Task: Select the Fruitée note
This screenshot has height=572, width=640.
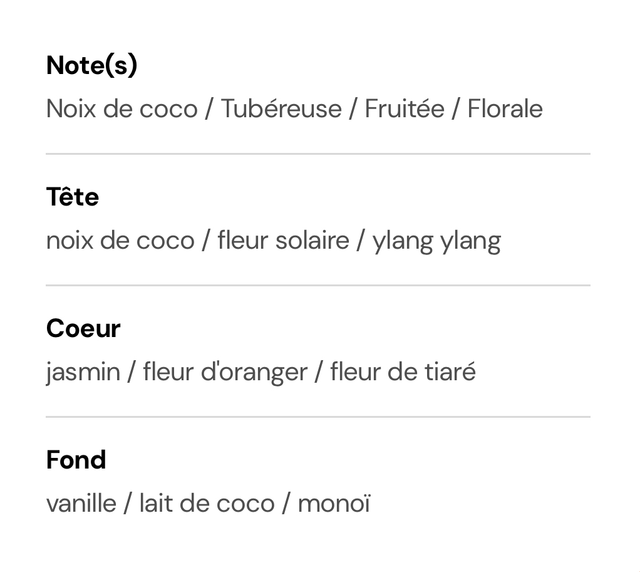Action: [404, 109]
